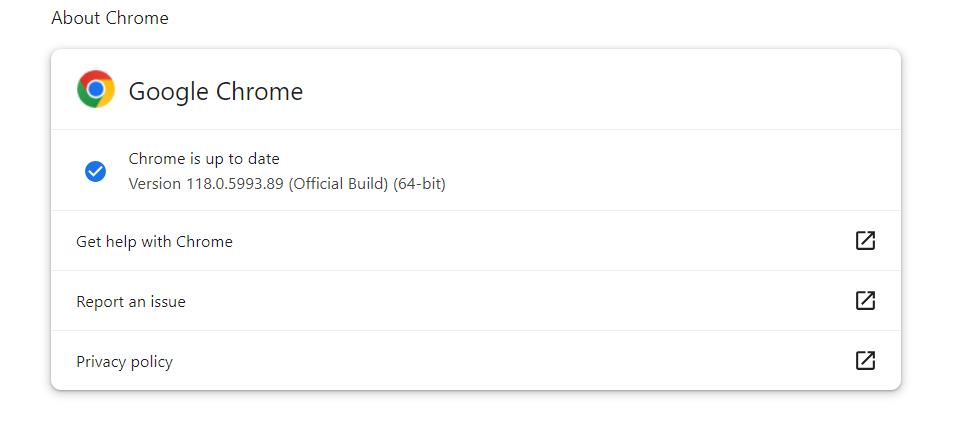
Task: Click the blue up-to-date checkmark icon
Action: click(96, 171)
